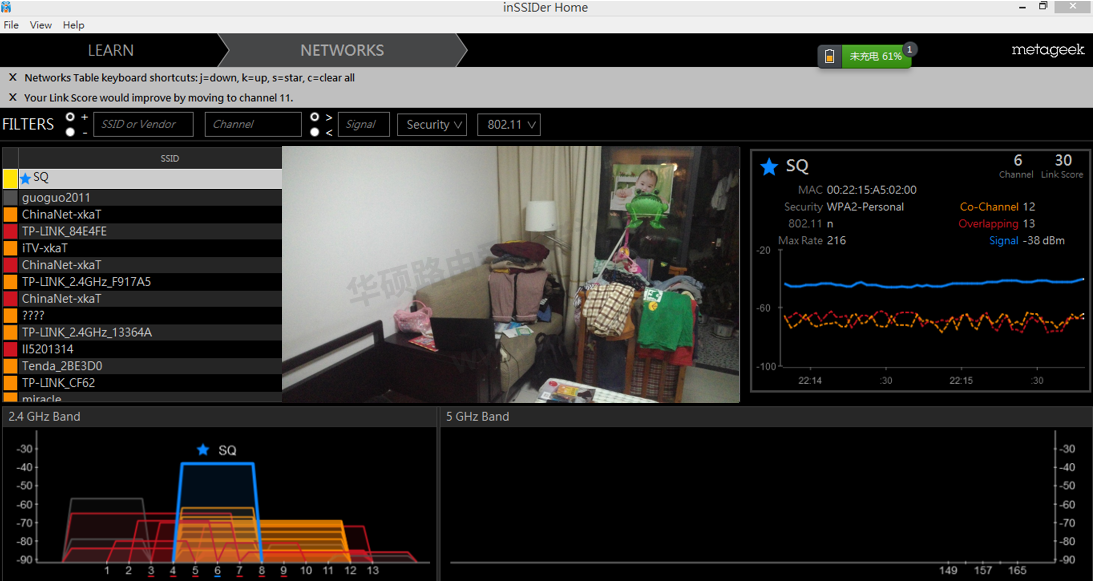Open the notification badge showing 1
Viewport: 1093px width, 581px height.
(x=910, y=50)
